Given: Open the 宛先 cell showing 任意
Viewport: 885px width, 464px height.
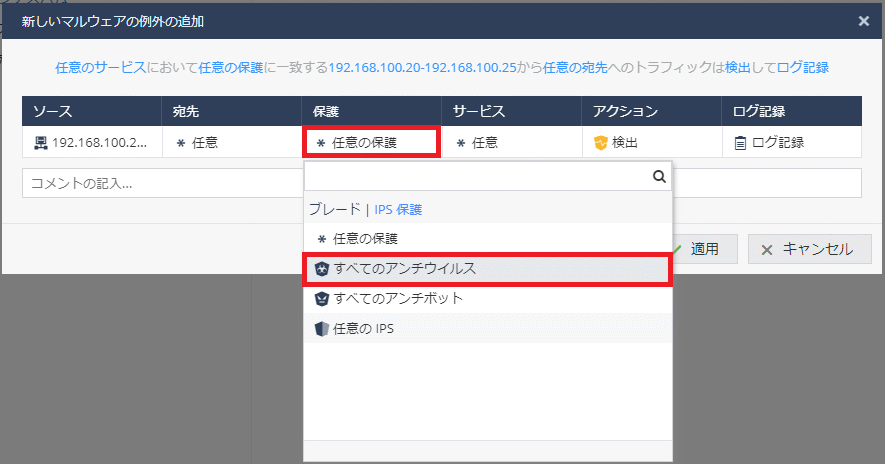Looking at the screenshot, I should pyautogui.click(x=230, y=142).
